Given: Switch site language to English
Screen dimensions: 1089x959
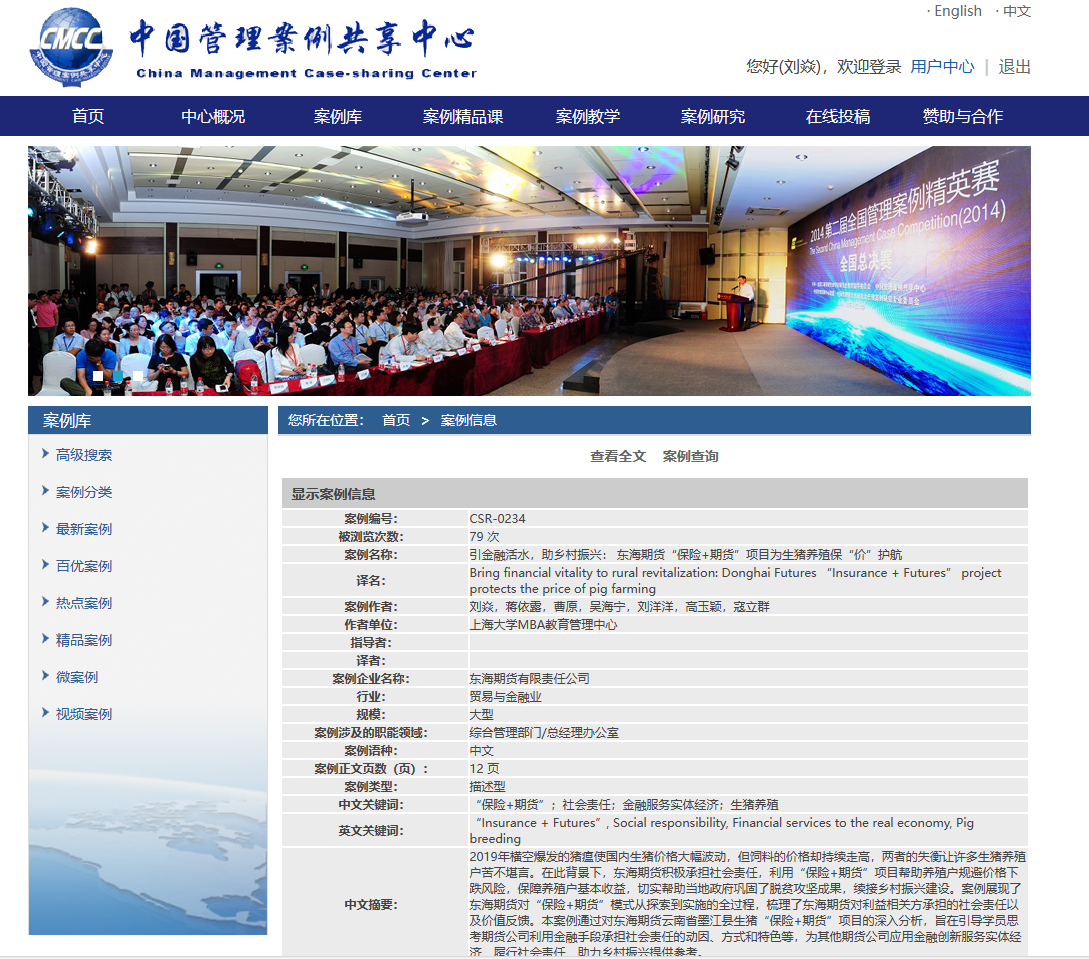Looking at the screenshot, I should (x=957, y=11).
